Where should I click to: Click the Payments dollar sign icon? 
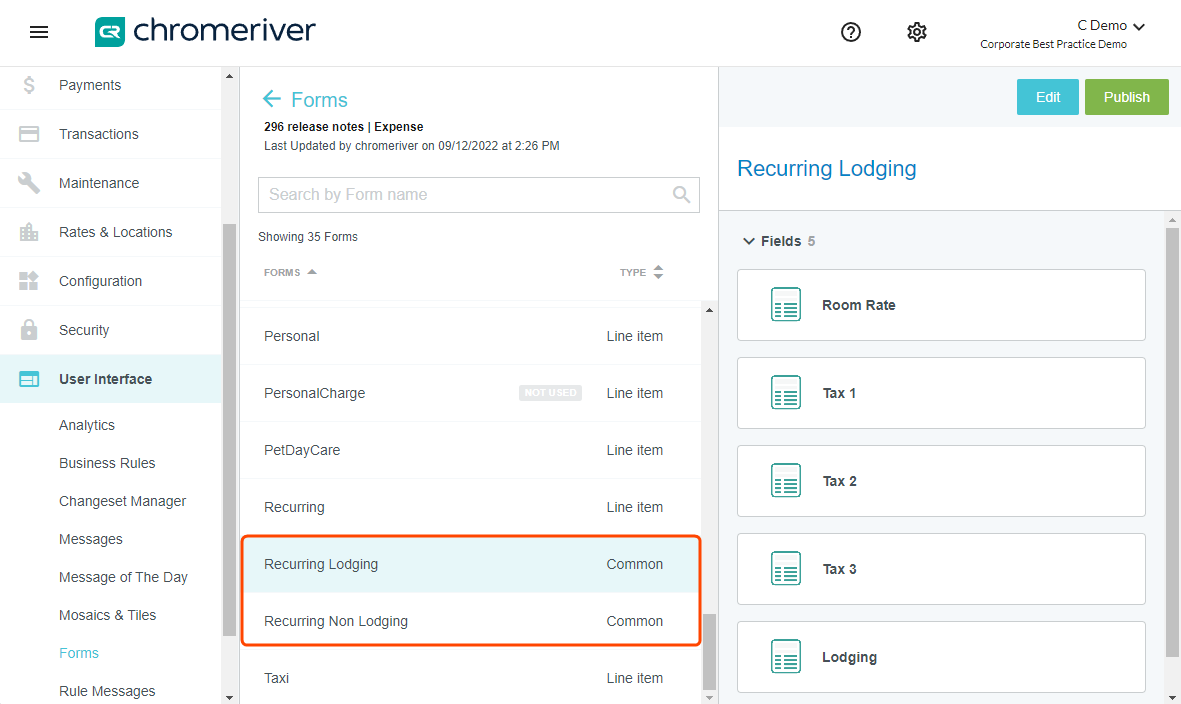pos(29,85)
